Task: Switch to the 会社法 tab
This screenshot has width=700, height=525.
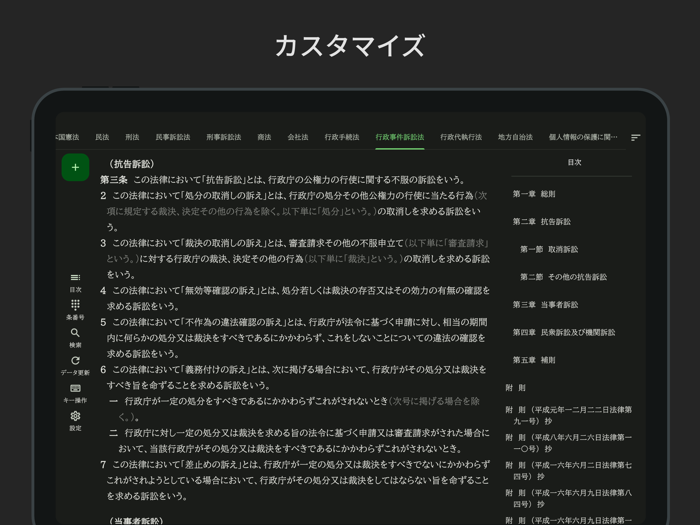Action: 298,137
